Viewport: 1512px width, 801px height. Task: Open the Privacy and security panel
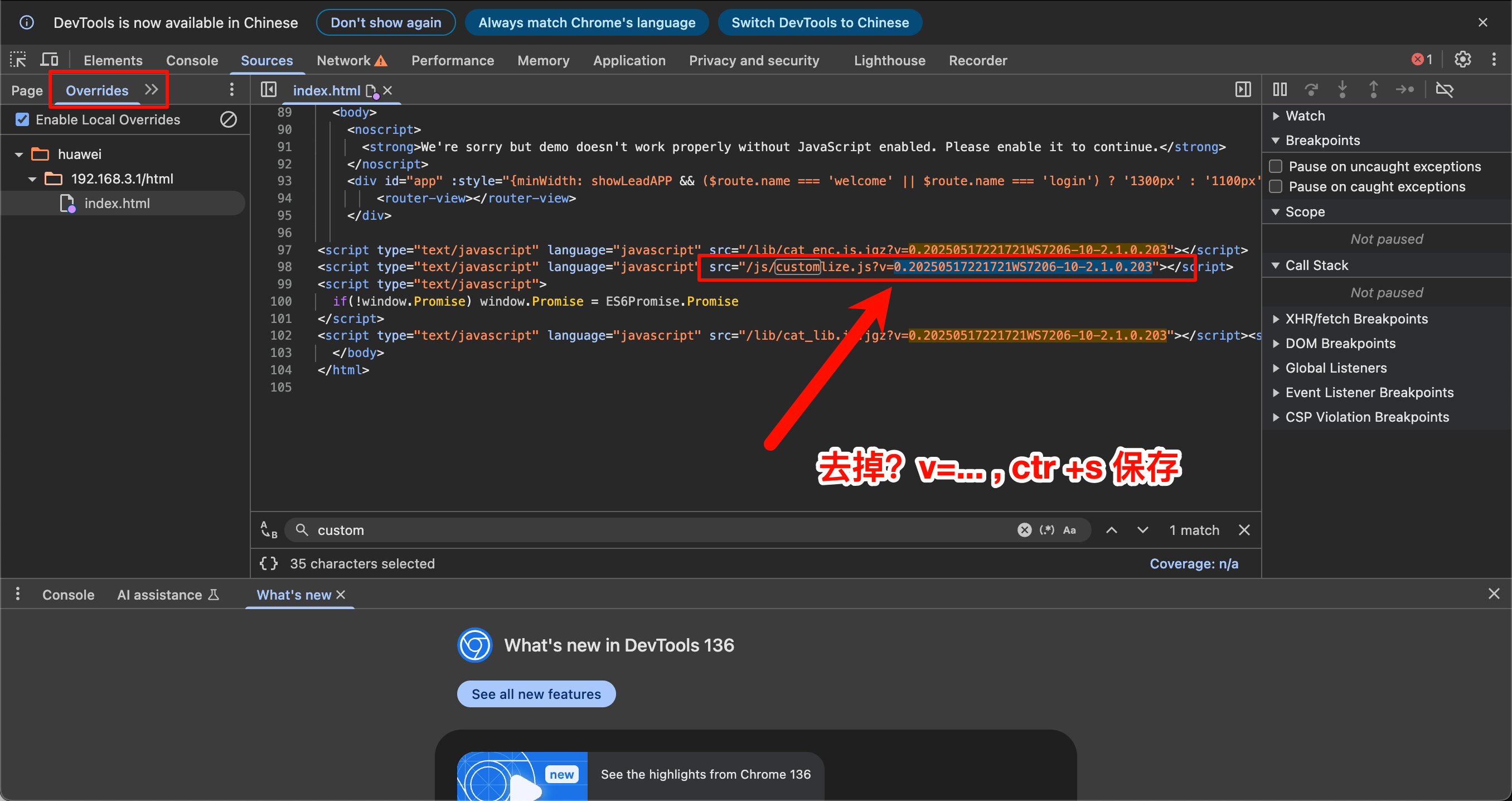coord(754,60)
